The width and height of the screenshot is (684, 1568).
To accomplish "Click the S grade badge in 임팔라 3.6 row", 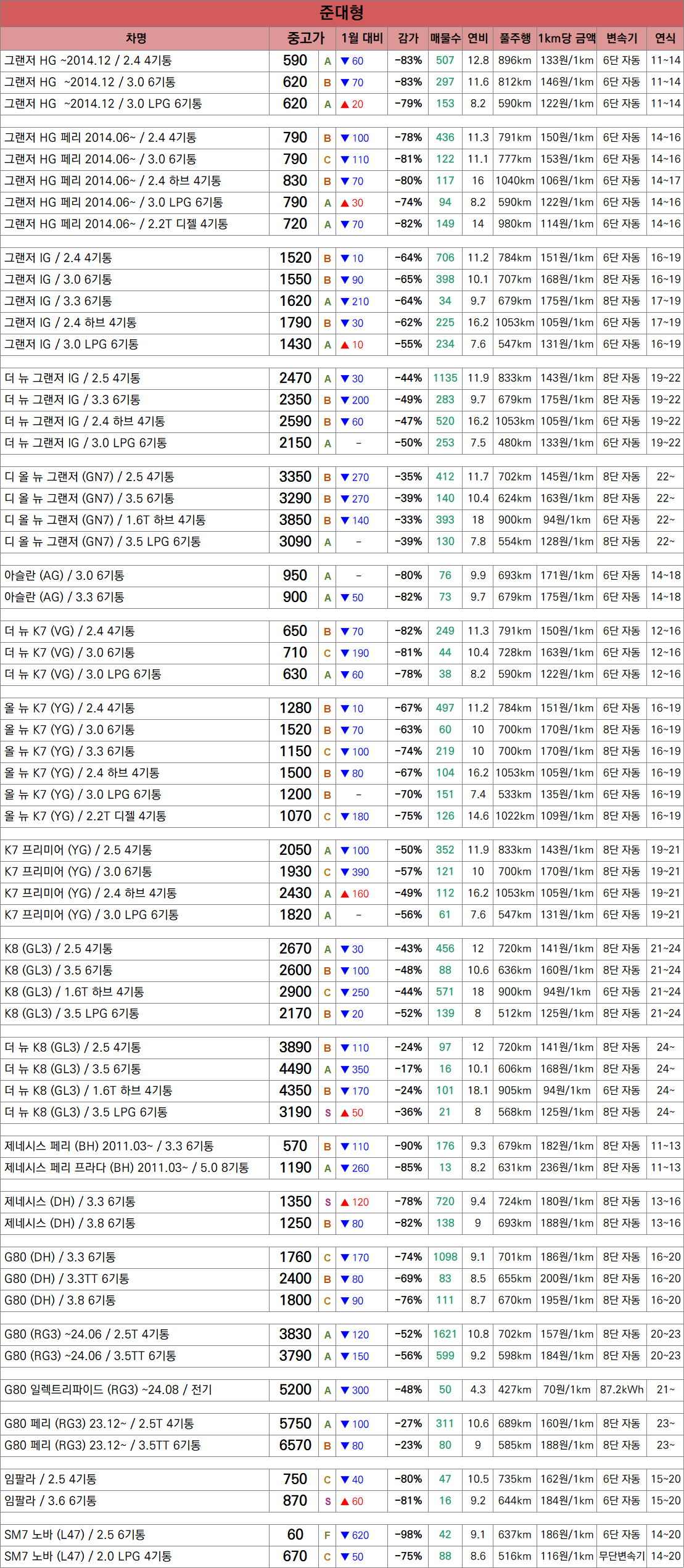I will coord(328,1501).
